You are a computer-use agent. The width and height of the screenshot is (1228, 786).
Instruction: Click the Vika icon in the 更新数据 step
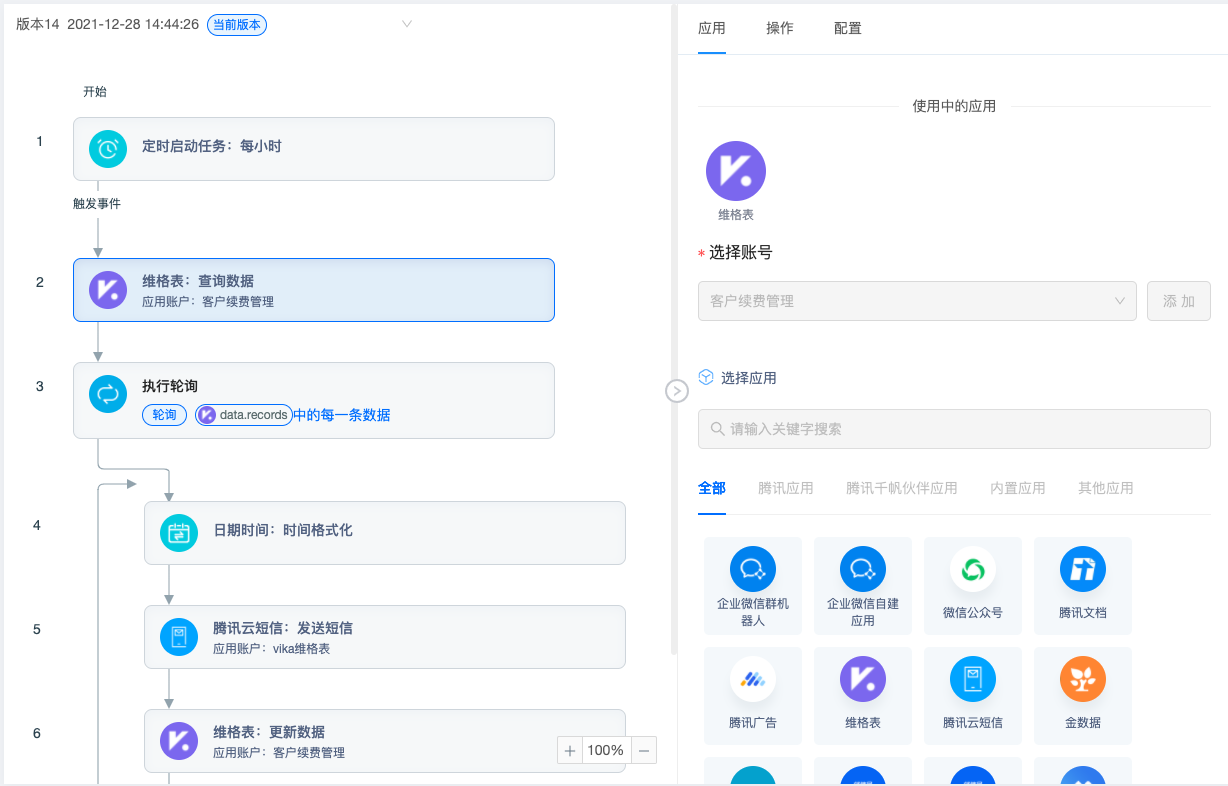tap(179, 741)
